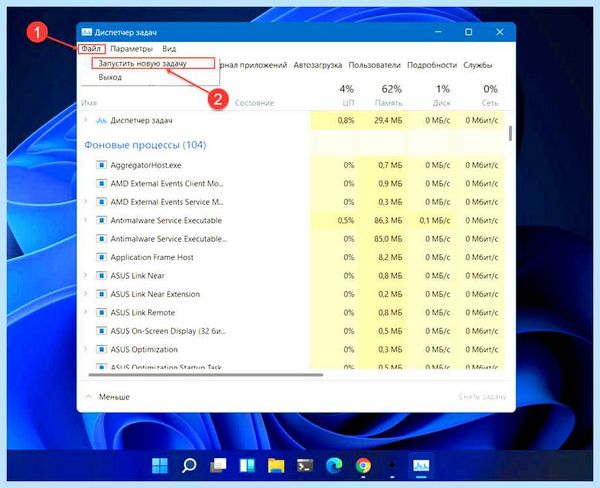Image resolution: width=600 pixels, height=488 pixels.
Task: Click the 86,3 МБ memory value
Action: click(388, 220)
